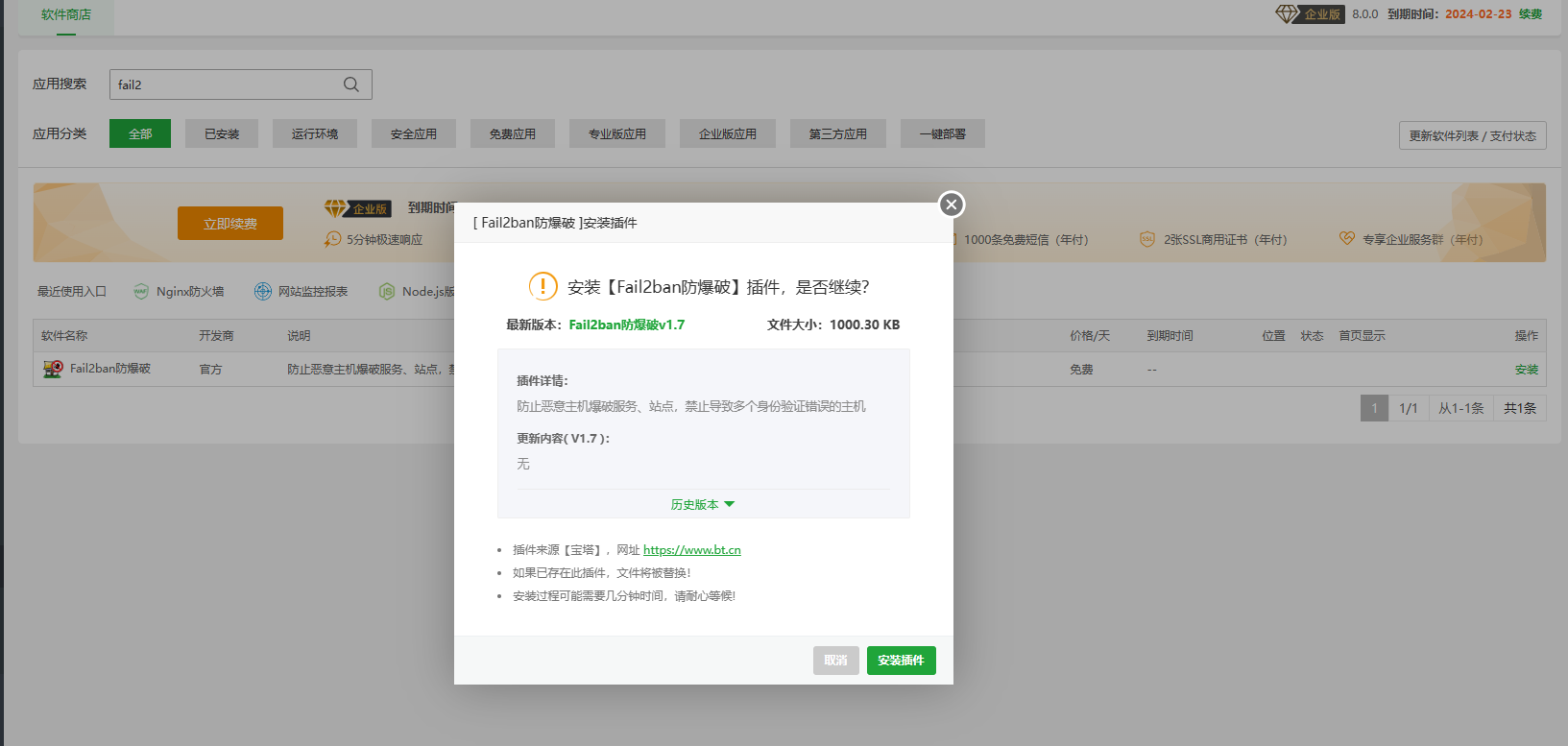Click the 1/1 pagination indicator
Screen dimensions: 1568x746
(1409, 408)
